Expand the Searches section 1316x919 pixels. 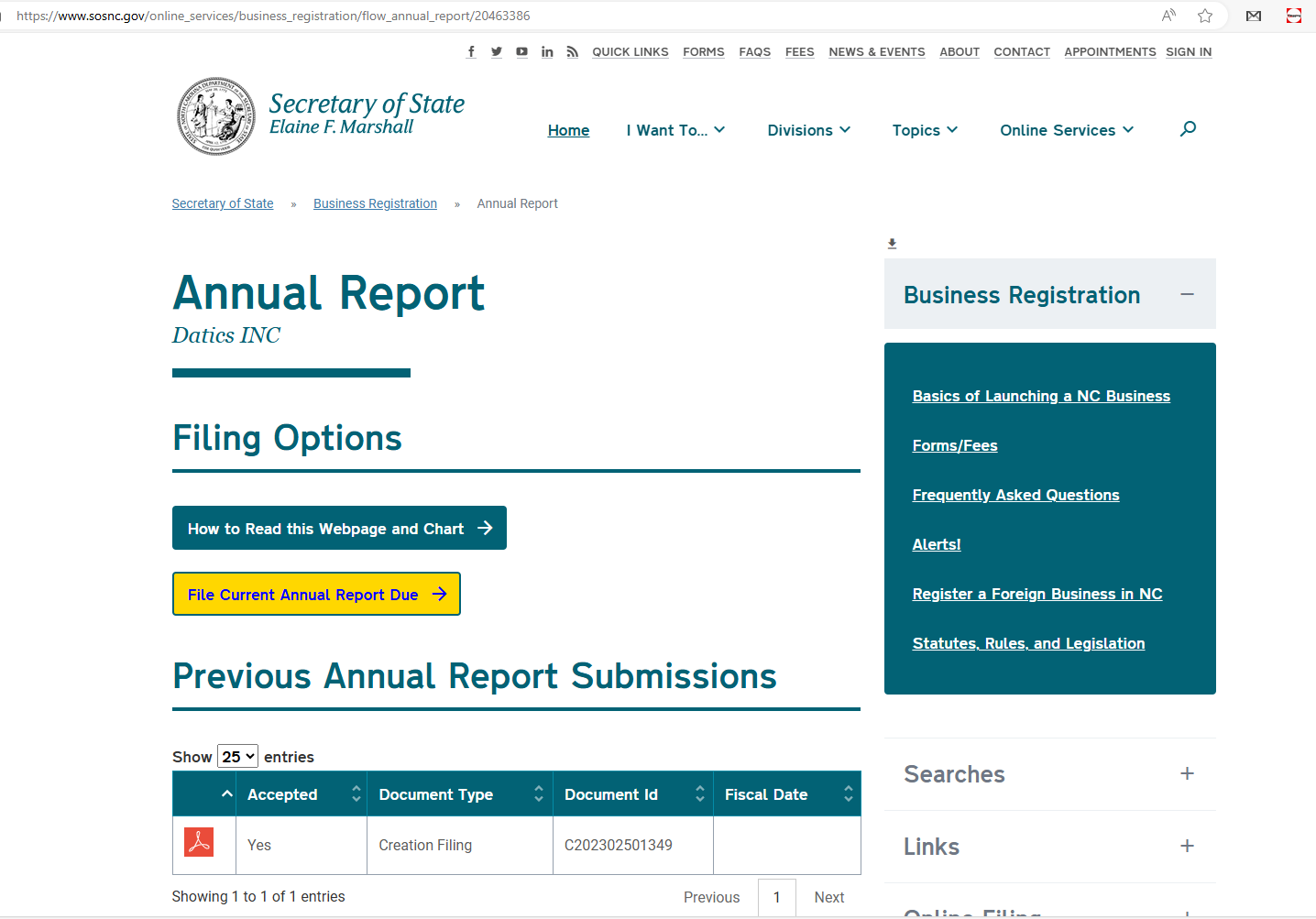pos(1187,773)
